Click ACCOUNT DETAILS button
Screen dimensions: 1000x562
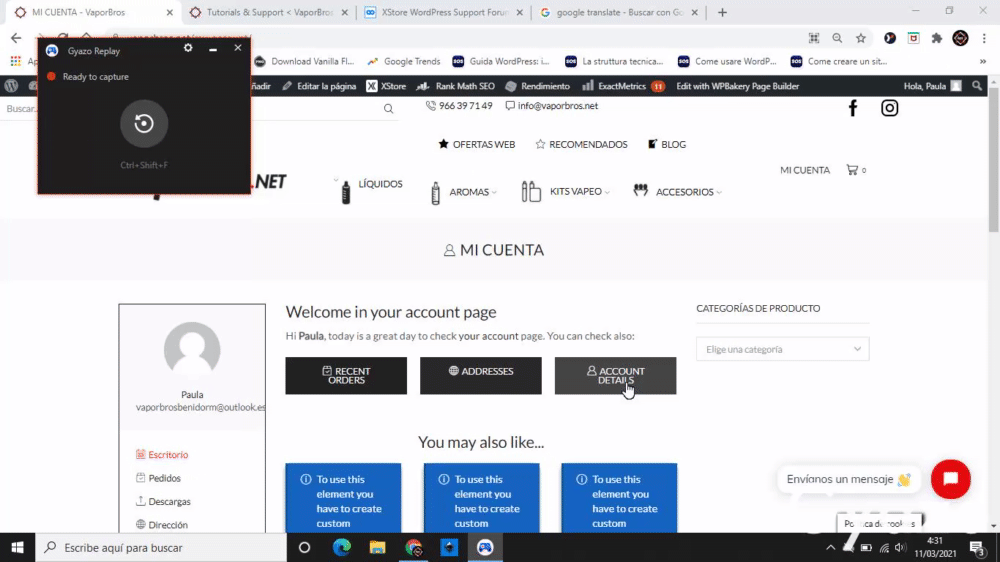pos(615,376)
